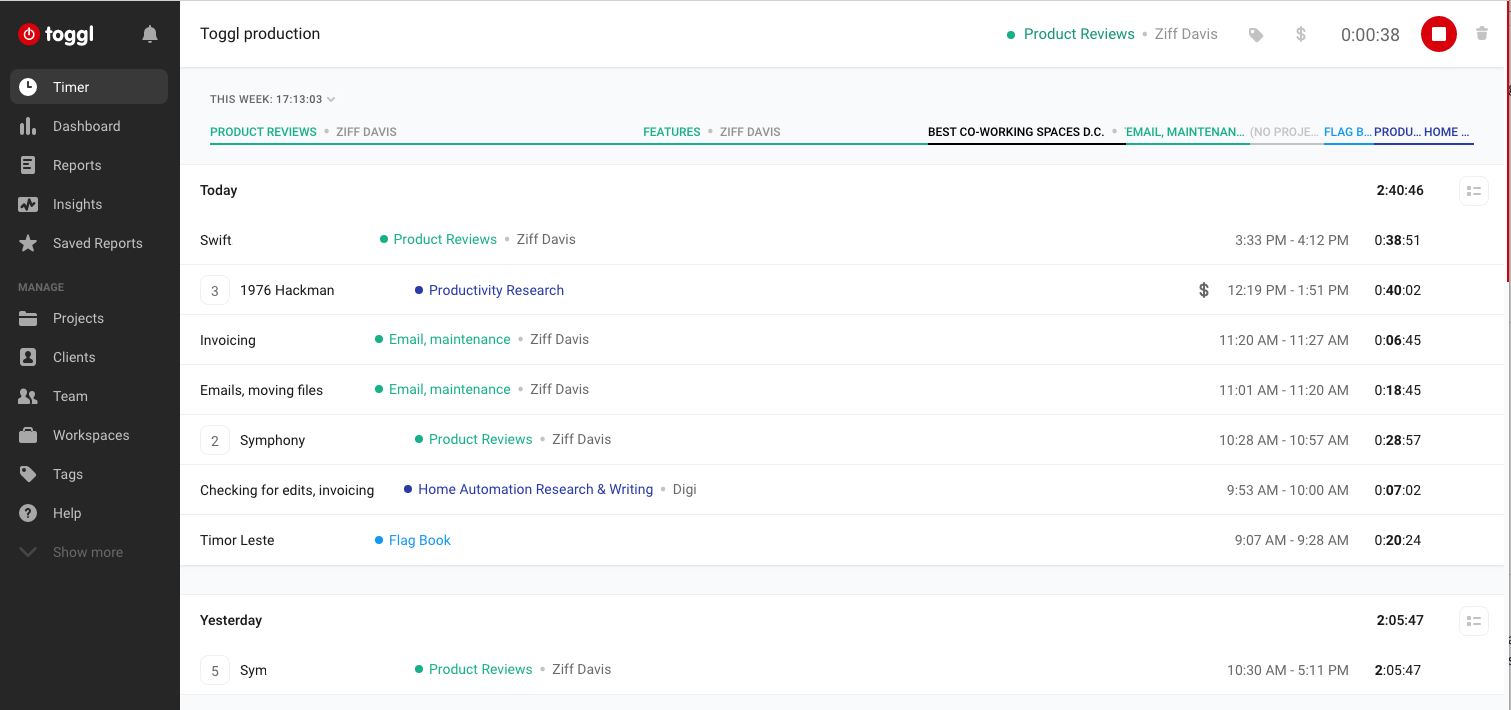
Task: Stop the running timer
Action: click(1438, 34)
